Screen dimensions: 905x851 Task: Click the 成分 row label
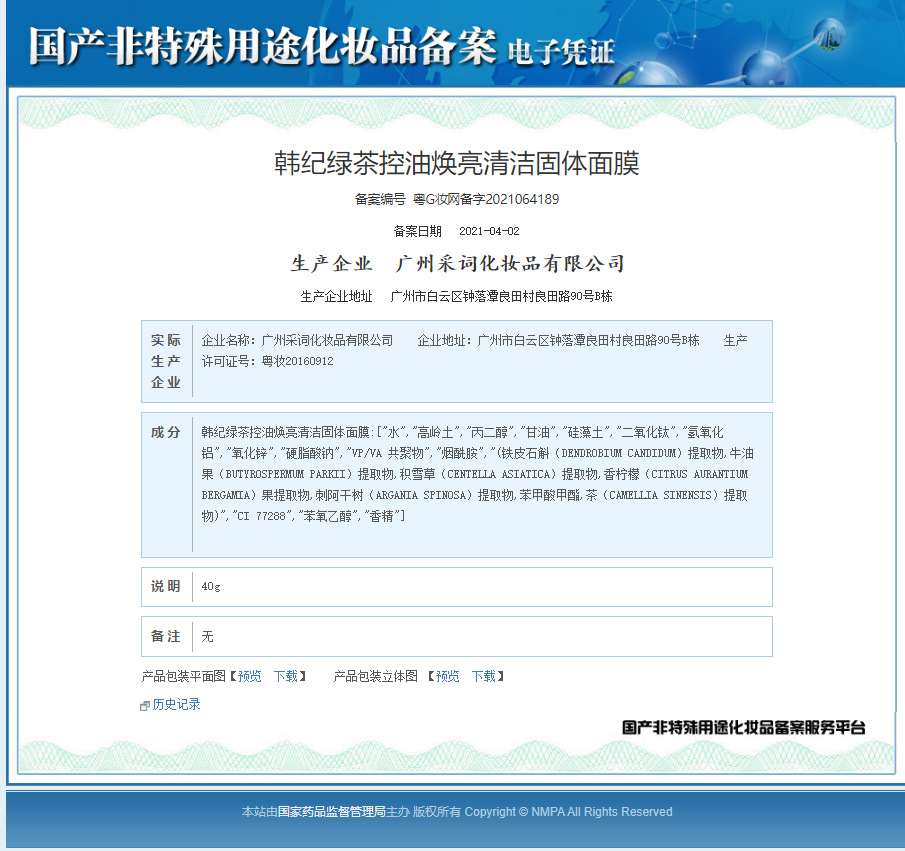(166, 432)
